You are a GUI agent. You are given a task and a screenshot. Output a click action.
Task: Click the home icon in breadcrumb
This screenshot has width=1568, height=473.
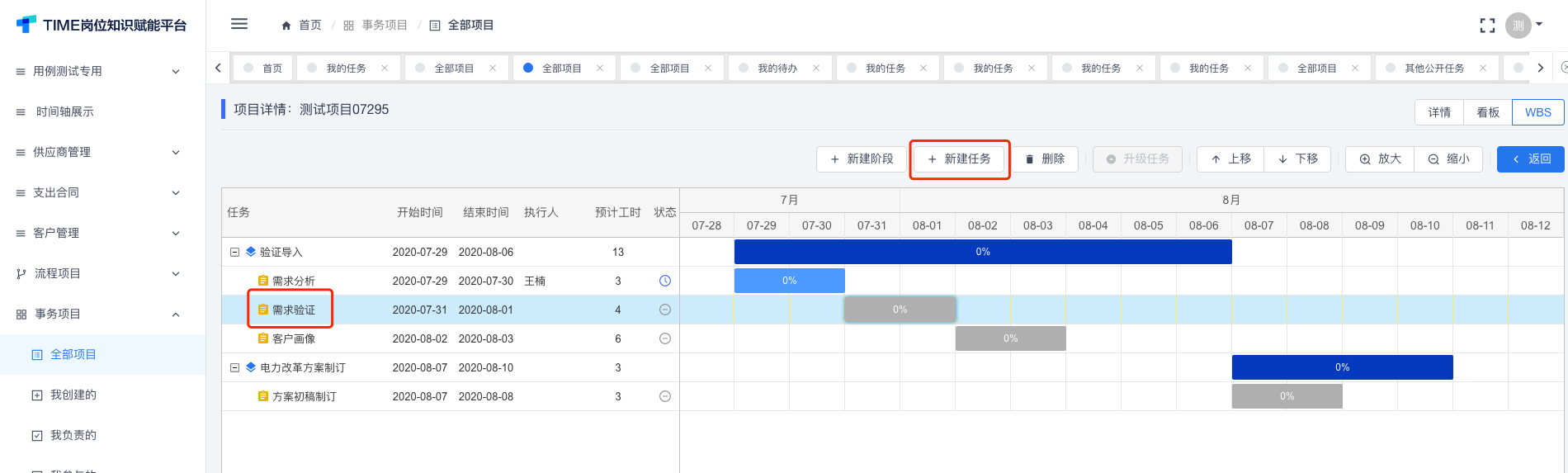coord(286,26)
